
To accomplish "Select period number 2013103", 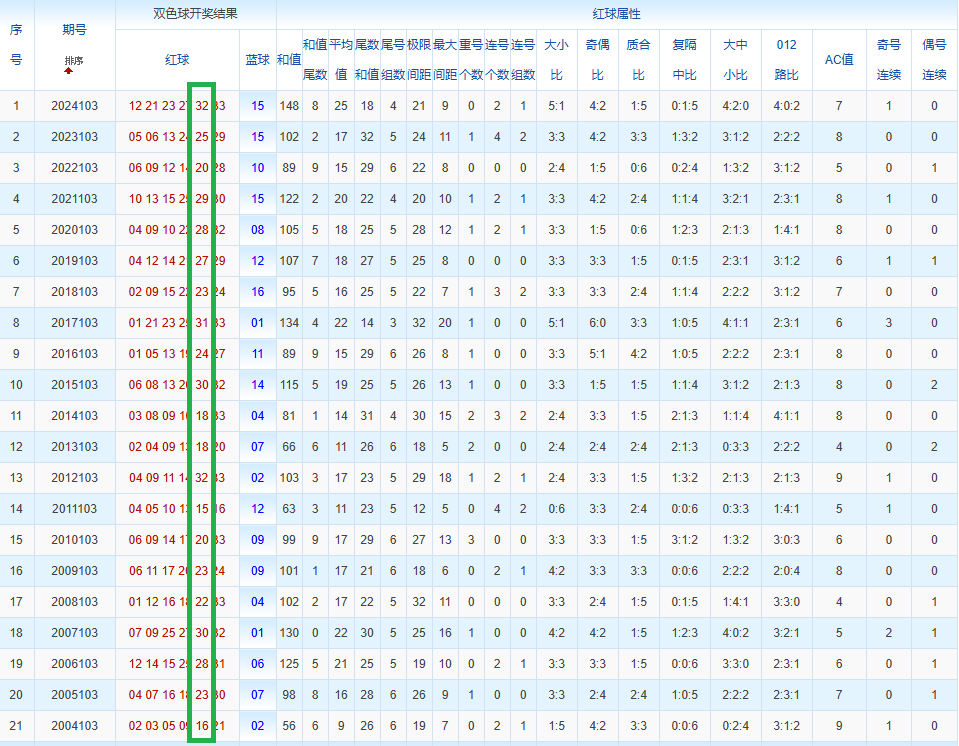I will tap(75, 446).
